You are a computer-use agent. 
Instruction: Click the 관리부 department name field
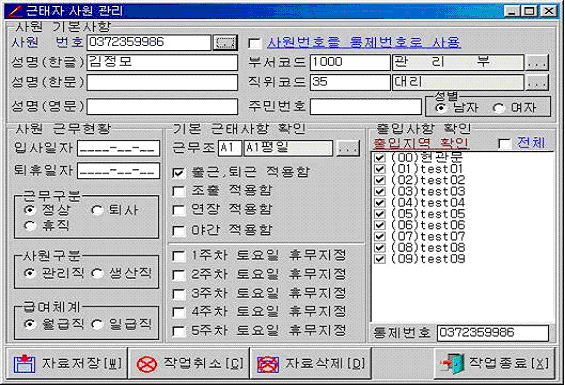pyautogui.click(x=458, y=62)
